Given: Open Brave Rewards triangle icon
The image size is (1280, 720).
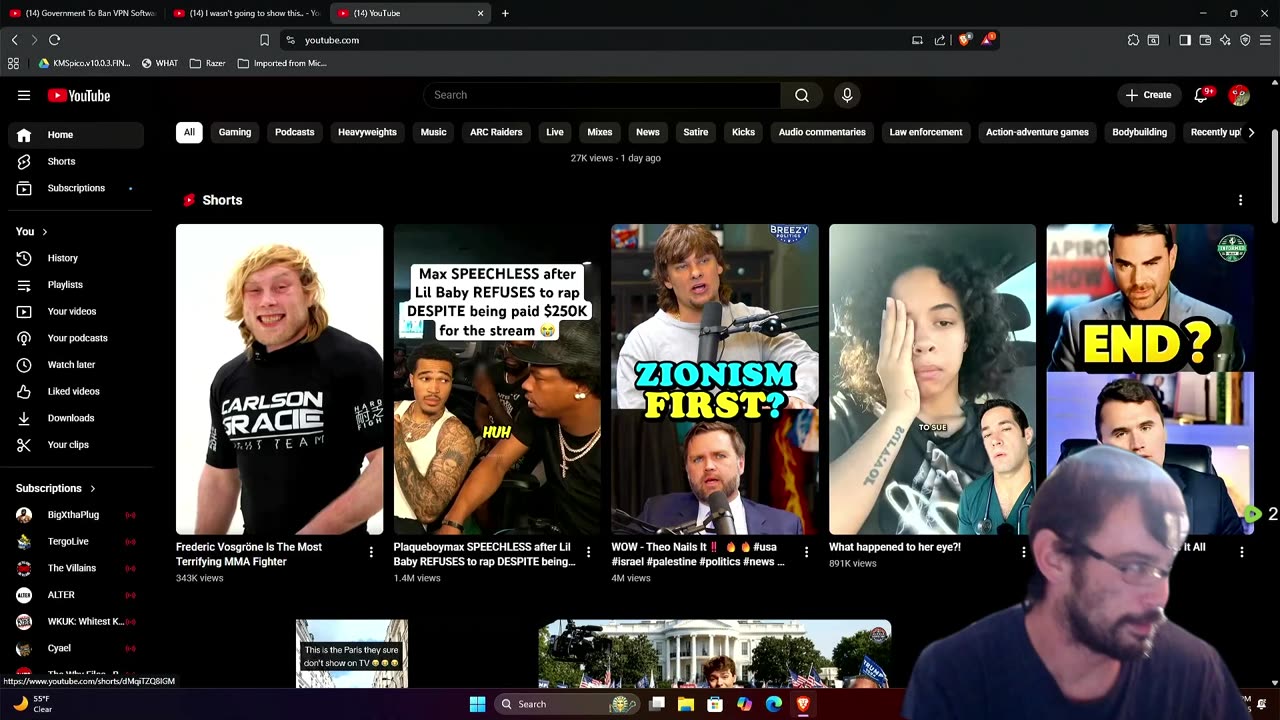Looking at the screenshot, I should click(x=988, y=40).
